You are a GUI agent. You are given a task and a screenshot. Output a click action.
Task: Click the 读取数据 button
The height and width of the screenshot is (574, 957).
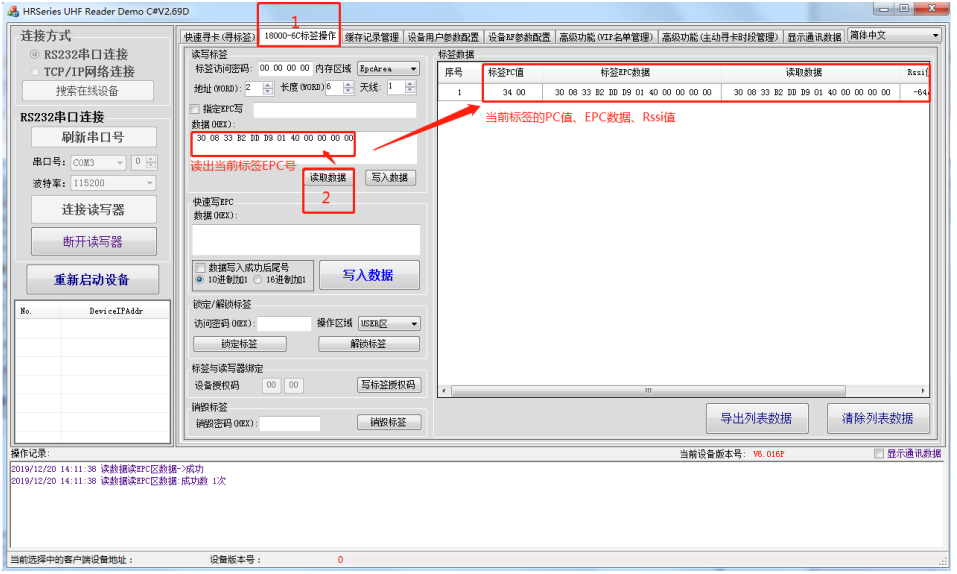(x=328, y=178)
